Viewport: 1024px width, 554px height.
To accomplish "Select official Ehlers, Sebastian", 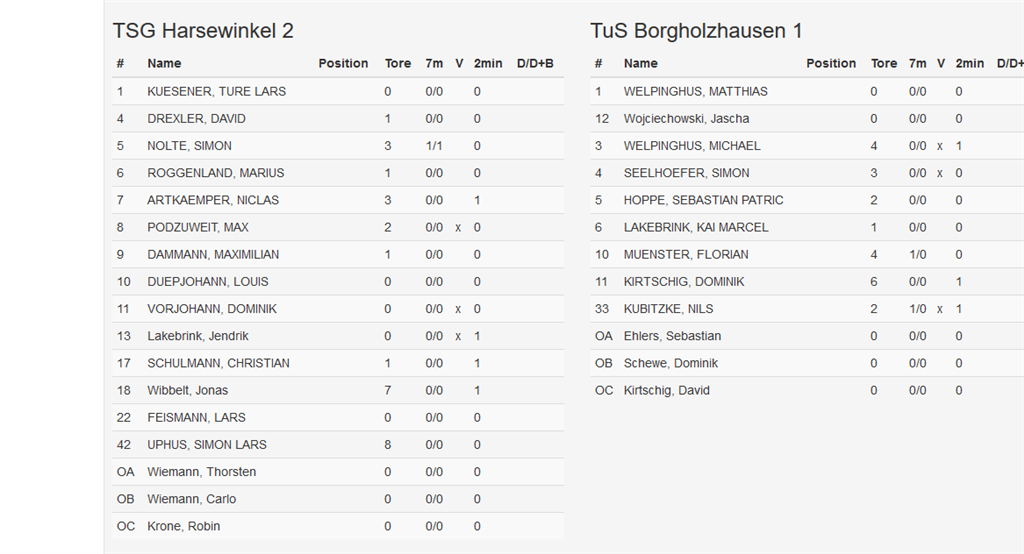I will click(x=672, y=336).
